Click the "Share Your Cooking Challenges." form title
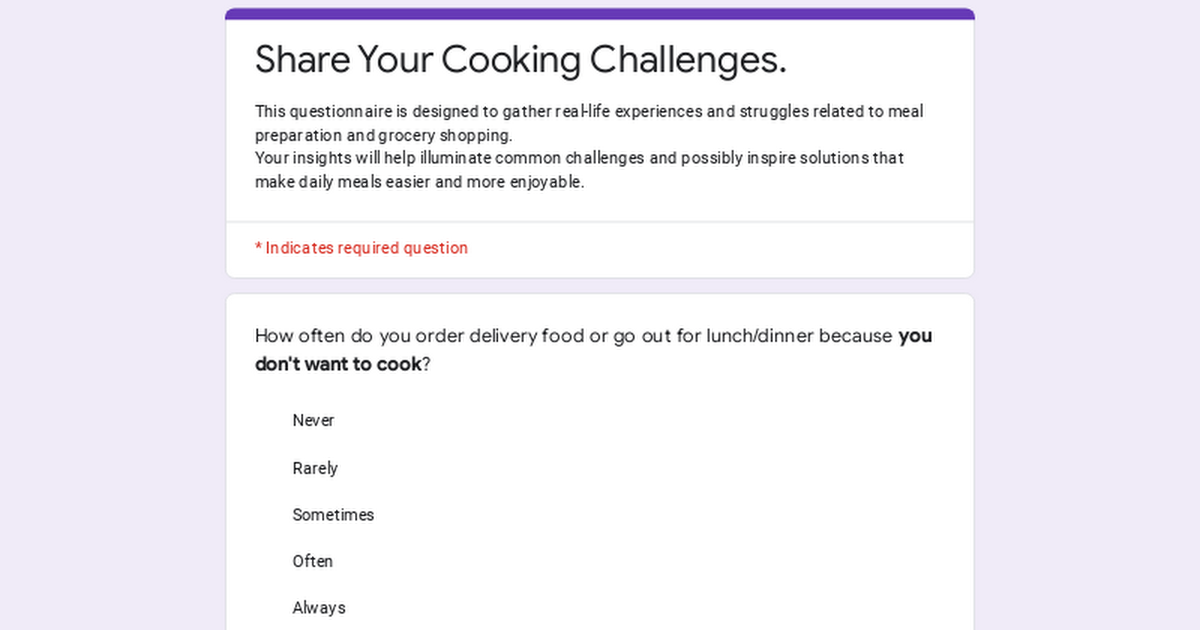 (x=520, y=60)
